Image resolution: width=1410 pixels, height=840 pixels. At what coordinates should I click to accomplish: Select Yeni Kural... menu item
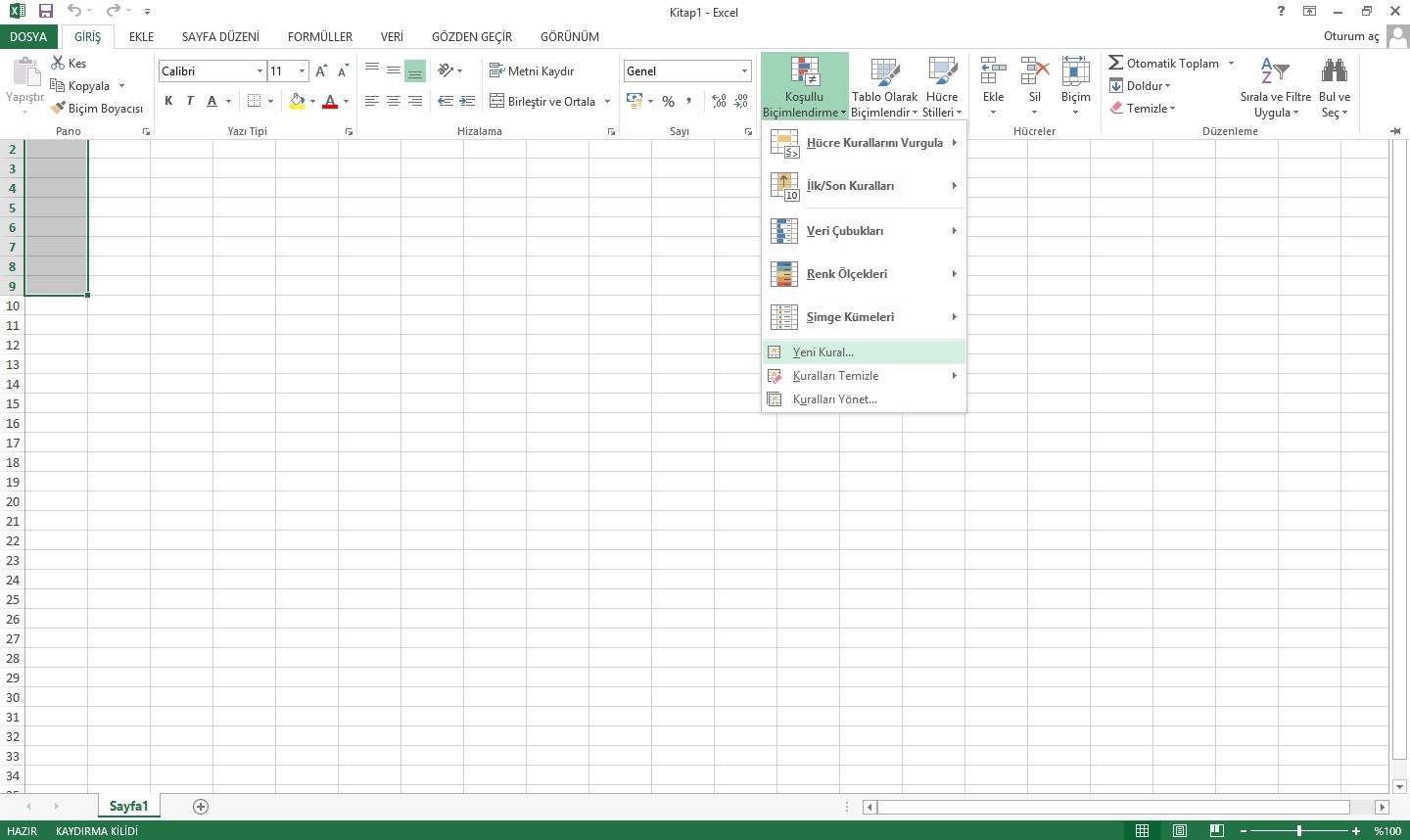coord(864,352)
